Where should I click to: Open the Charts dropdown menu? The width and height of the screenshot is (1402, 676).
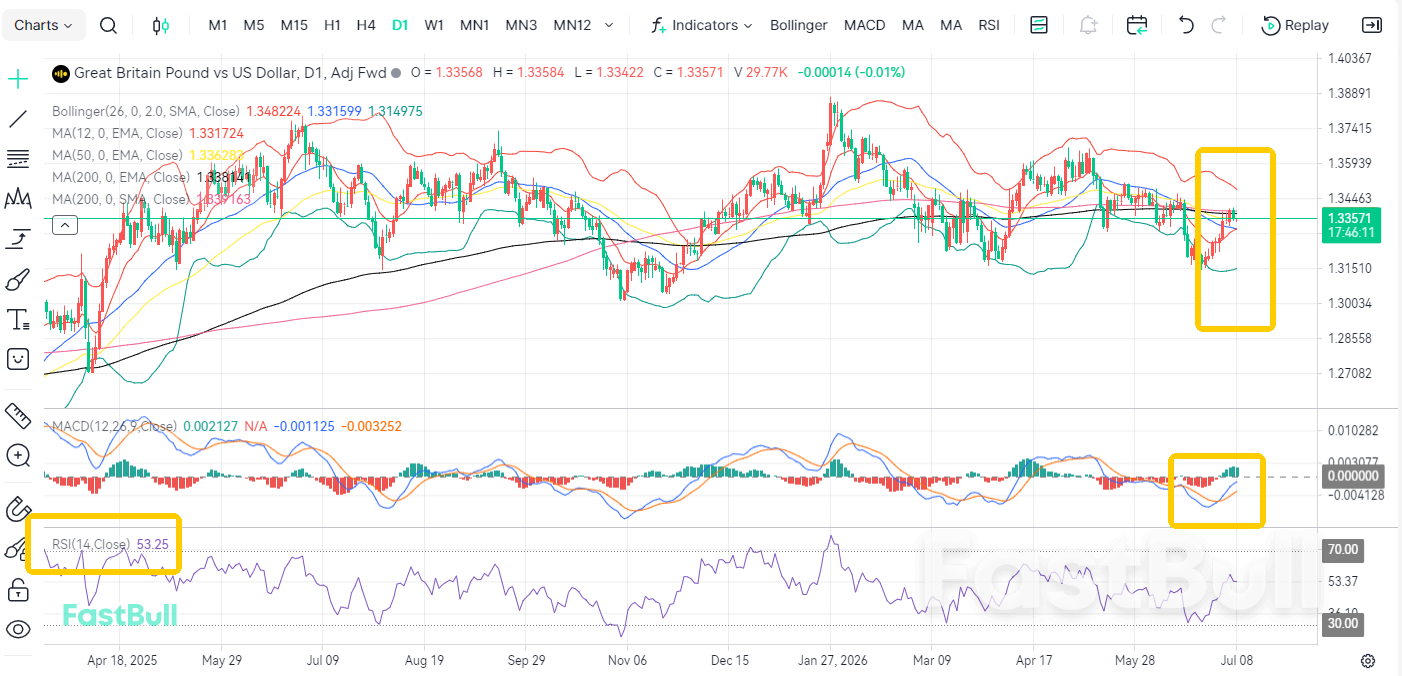tap(44, 25)
